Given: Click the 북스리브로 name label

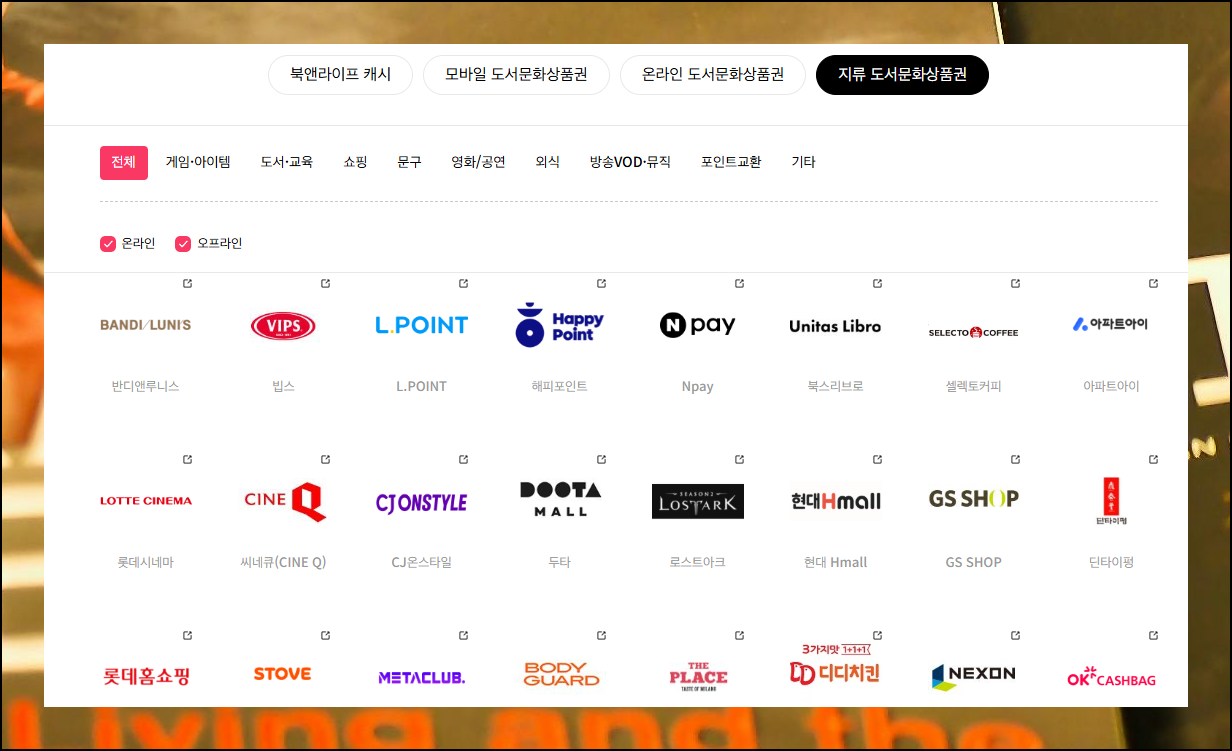Looking at the screenshot, I should [835, 386].
